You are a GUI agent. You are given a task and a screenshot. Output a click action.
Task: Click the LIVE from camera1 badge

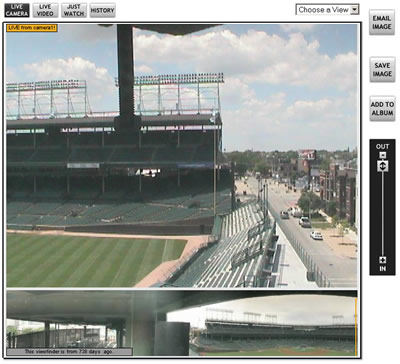point(32,28)
